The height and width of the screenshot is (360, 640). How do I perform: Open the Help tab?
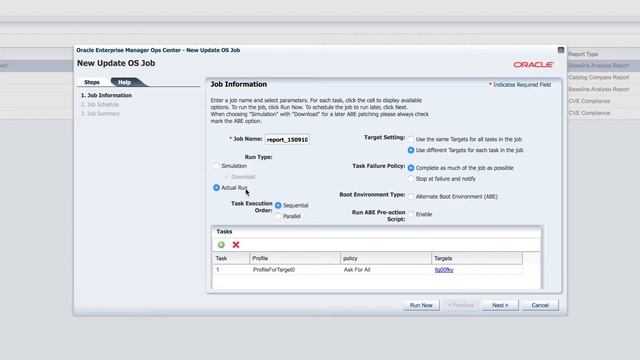pos(124,82)
